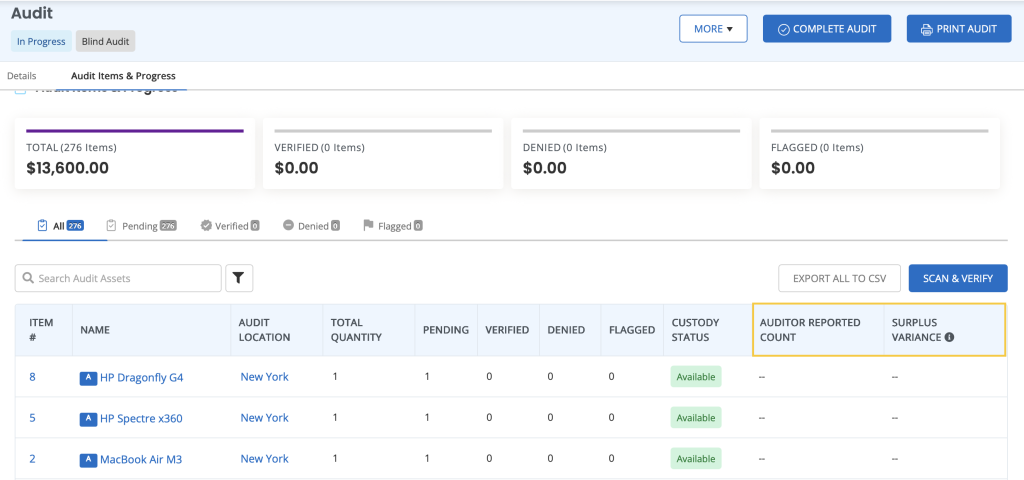Select the Audit Items & Progress tab
Image resolution: width=1024 pixels, height=480 pixels.
click(123, 76)
